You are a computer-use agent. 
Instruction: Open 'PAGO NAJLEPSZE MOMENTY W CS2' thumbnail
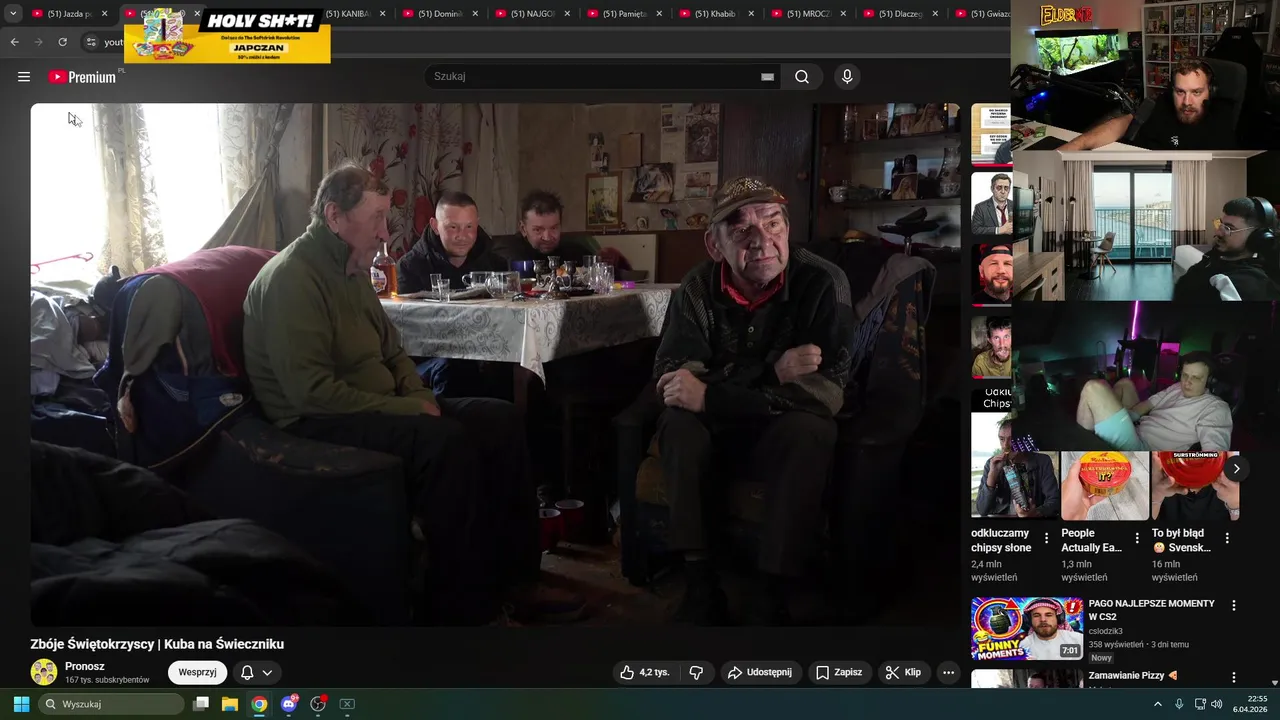1027,629
